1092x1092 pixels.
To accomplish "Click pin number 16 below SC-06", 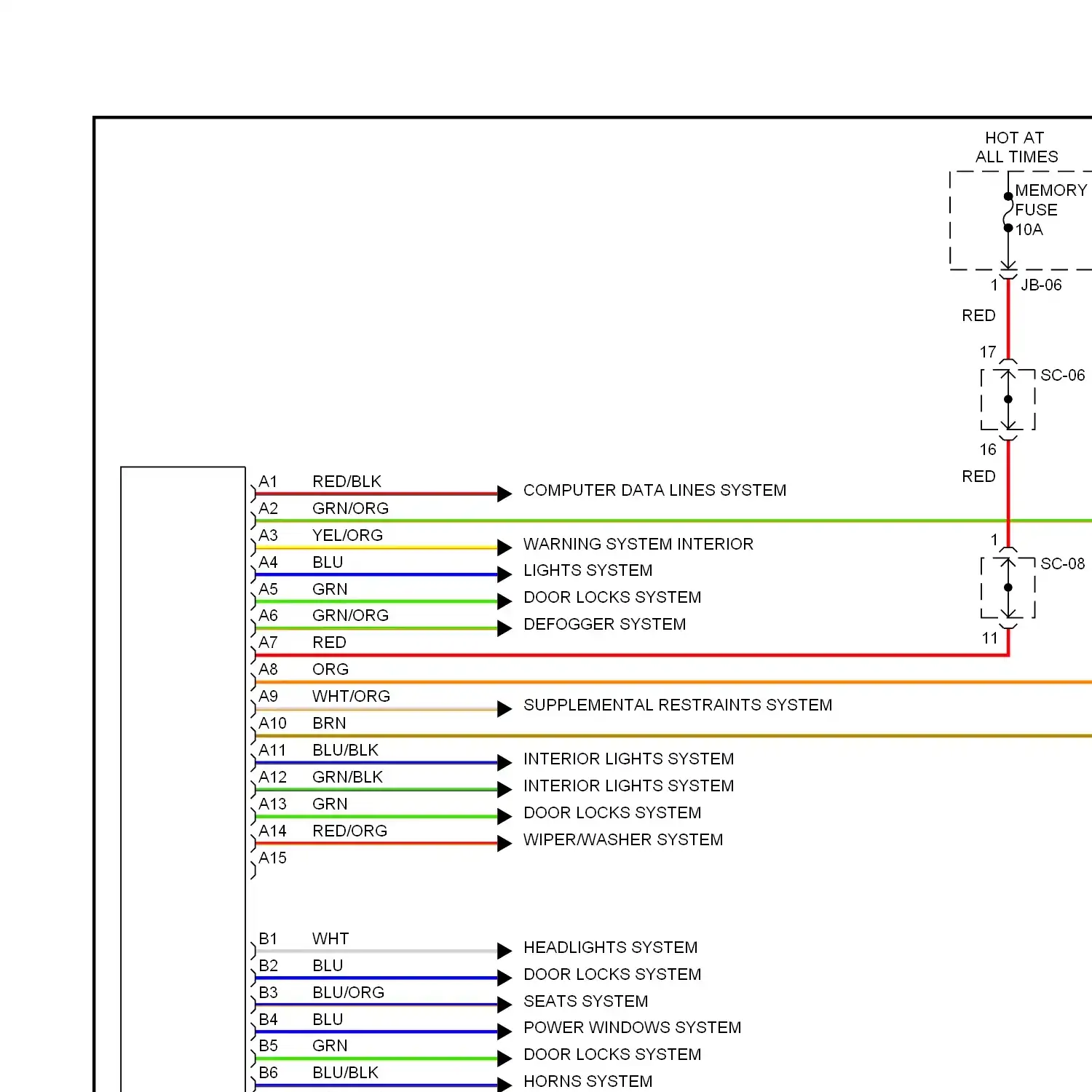I will [x=988, y=449].
